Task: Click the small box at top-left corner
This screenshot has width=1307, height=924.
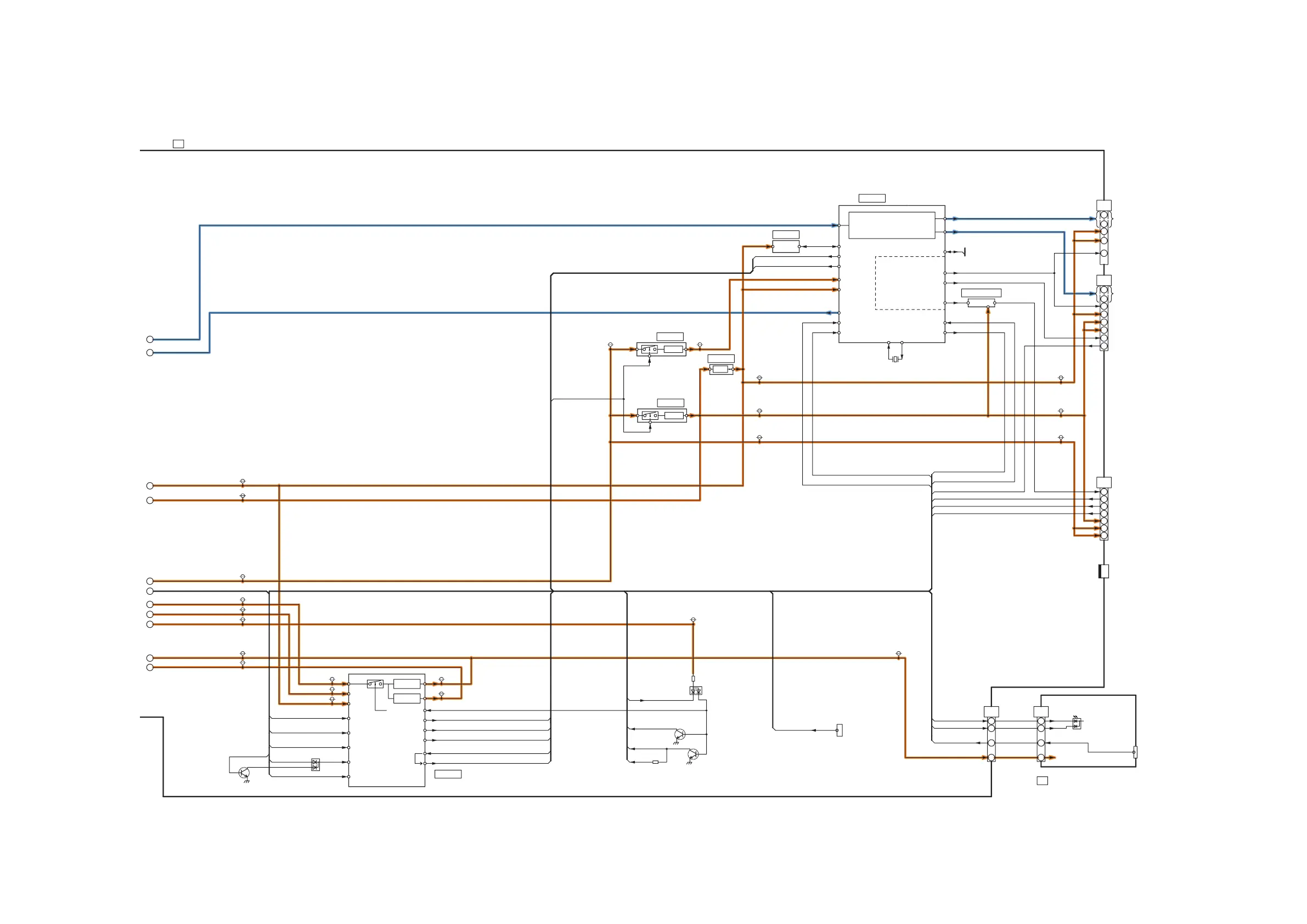Action: point(178,144)
